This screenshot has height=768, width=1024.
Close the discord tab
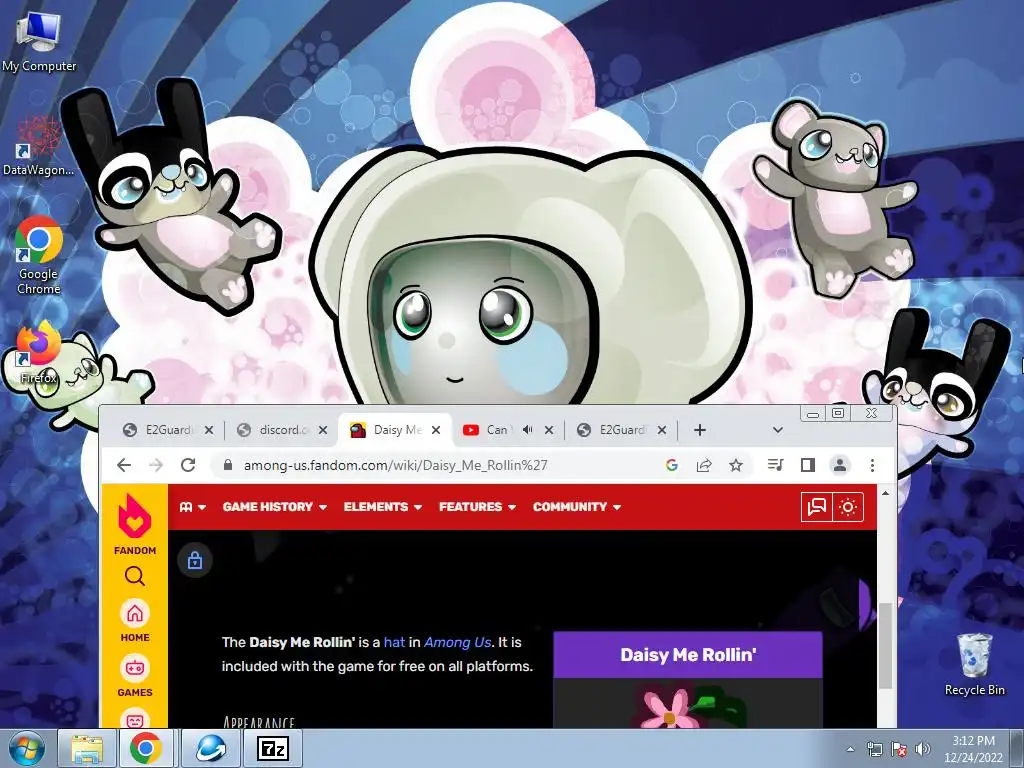(x=323, y=430)
